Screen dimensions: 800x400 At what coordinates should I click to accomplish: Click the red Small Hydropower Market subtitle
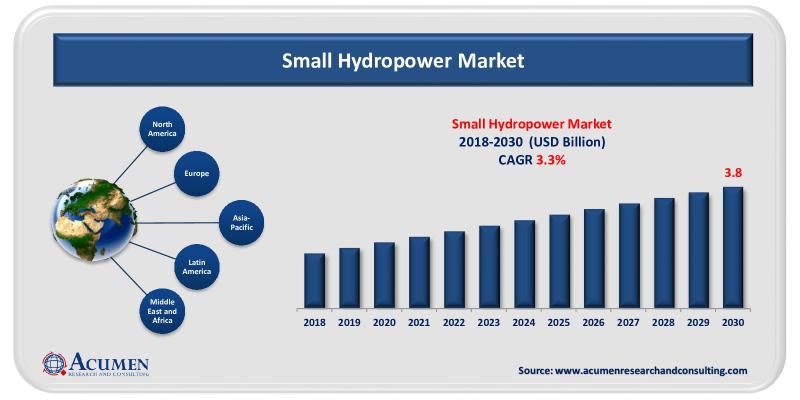click(532, 124)
